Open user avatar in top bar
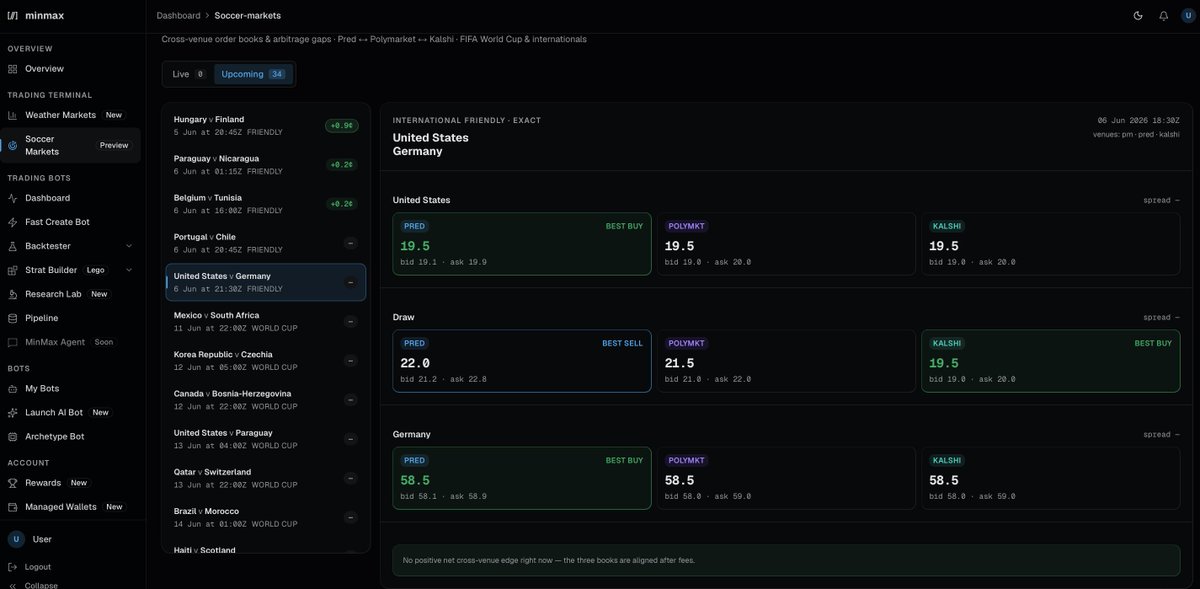 [1186, 16]
